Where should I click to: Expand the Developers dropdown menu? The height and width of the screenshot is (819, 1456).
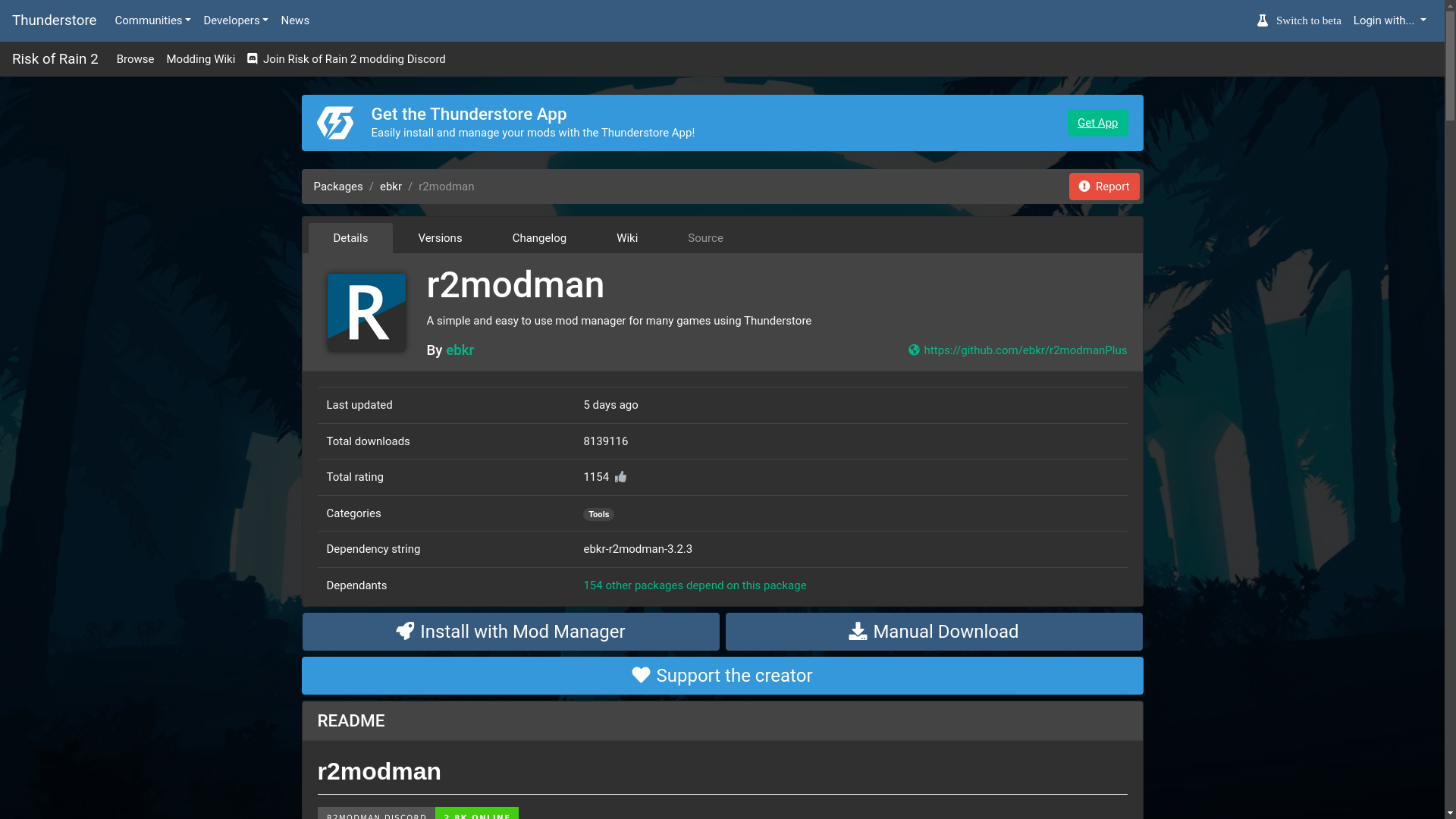[236, 20]
